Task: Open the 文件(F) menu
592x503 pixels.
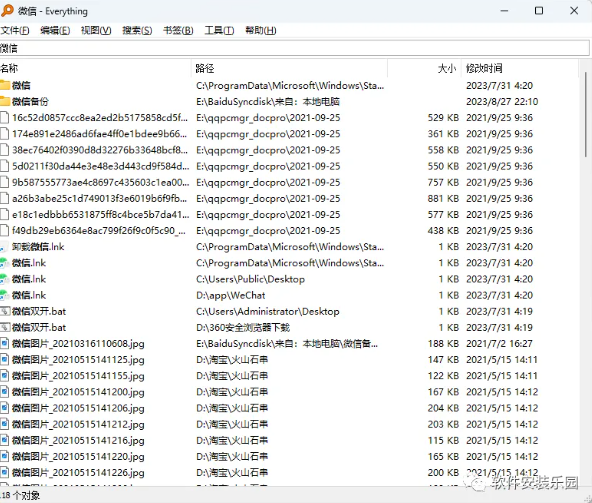Action: (15, 30)
